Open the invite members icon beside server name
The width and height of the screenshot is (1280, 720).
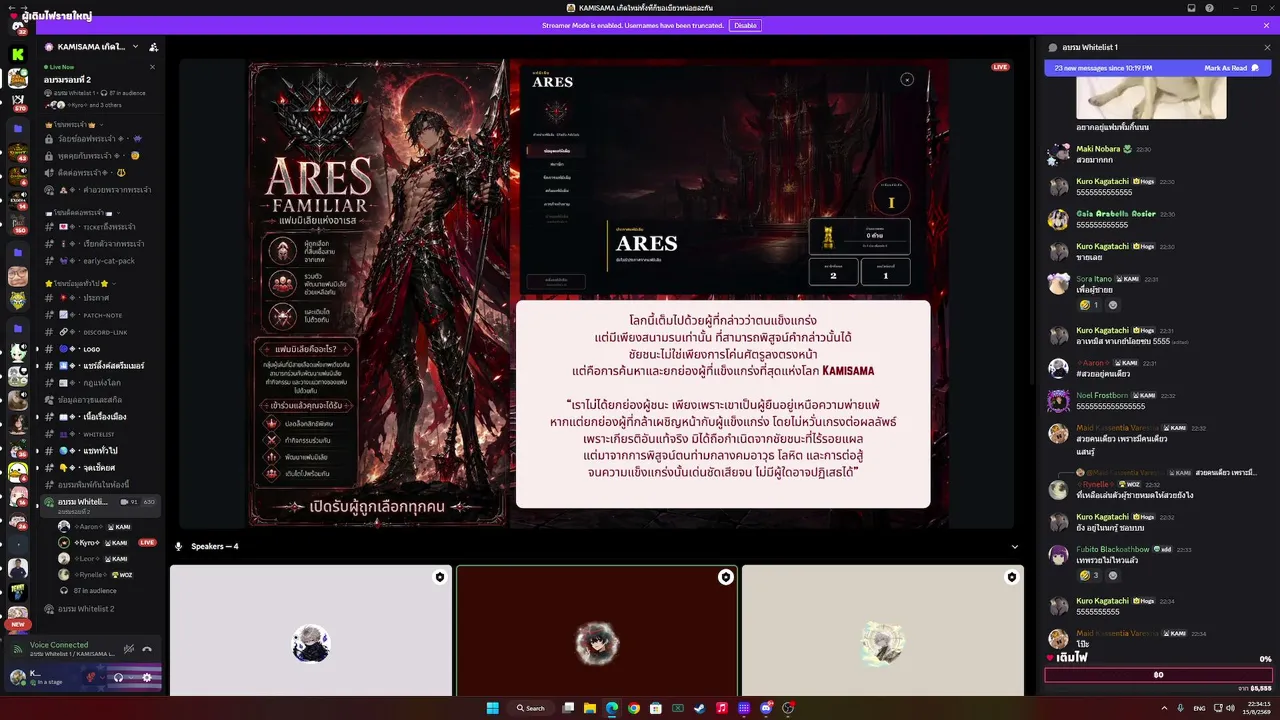(153, 47)
